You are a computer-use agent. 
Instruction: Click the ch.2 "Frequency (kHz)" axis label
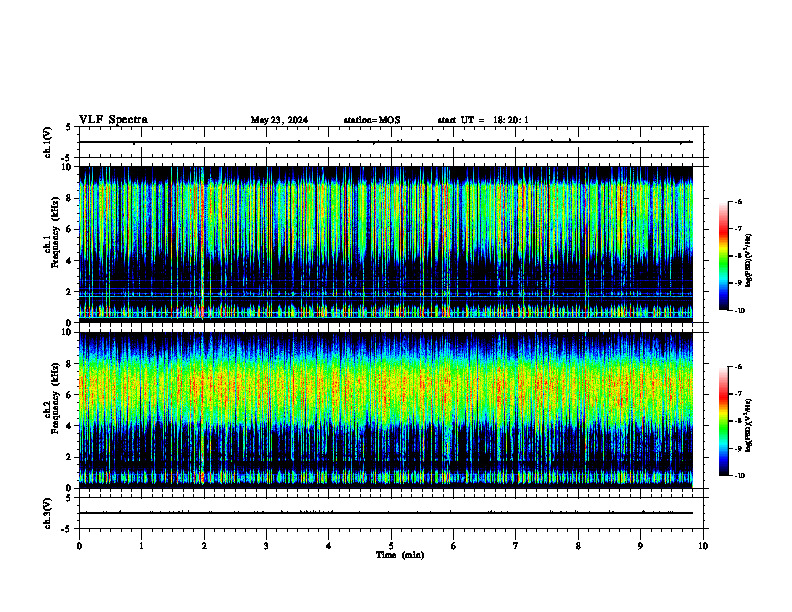tap(55, 398)
